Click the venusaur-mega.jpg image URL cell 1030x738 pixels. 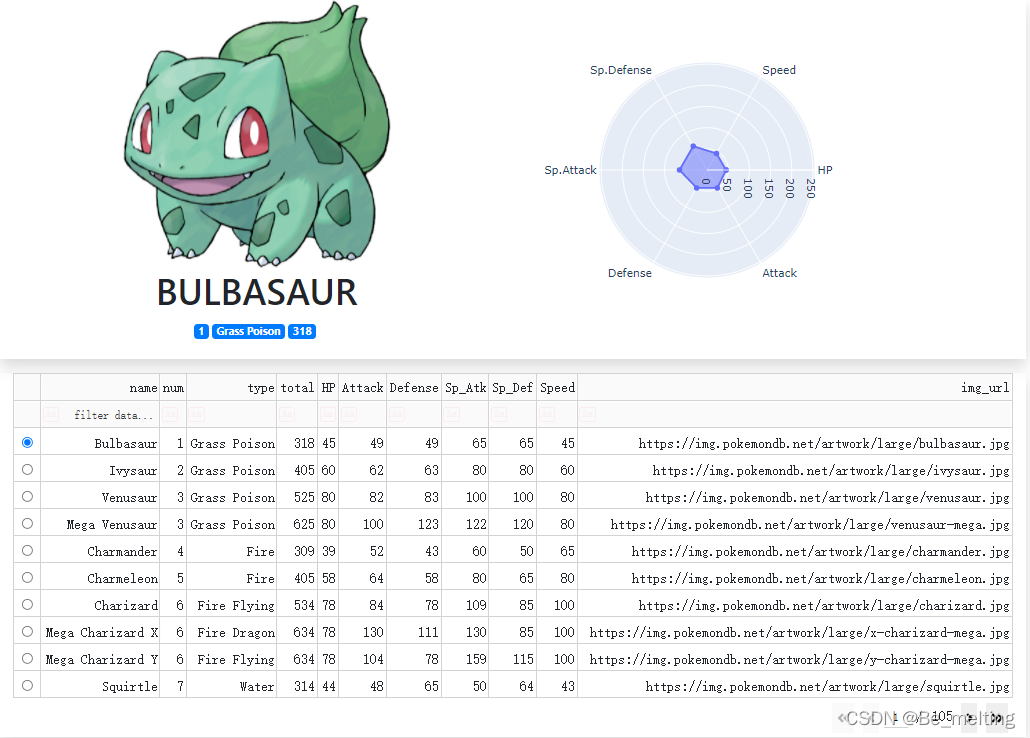795,524
